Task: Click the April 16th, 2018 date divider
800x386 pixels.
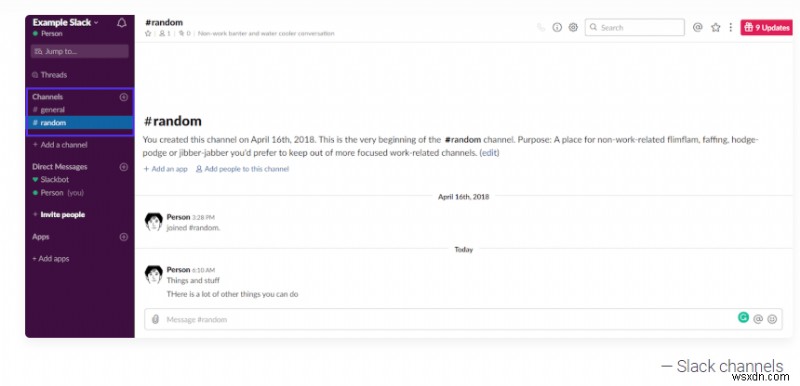Action: 463,197
